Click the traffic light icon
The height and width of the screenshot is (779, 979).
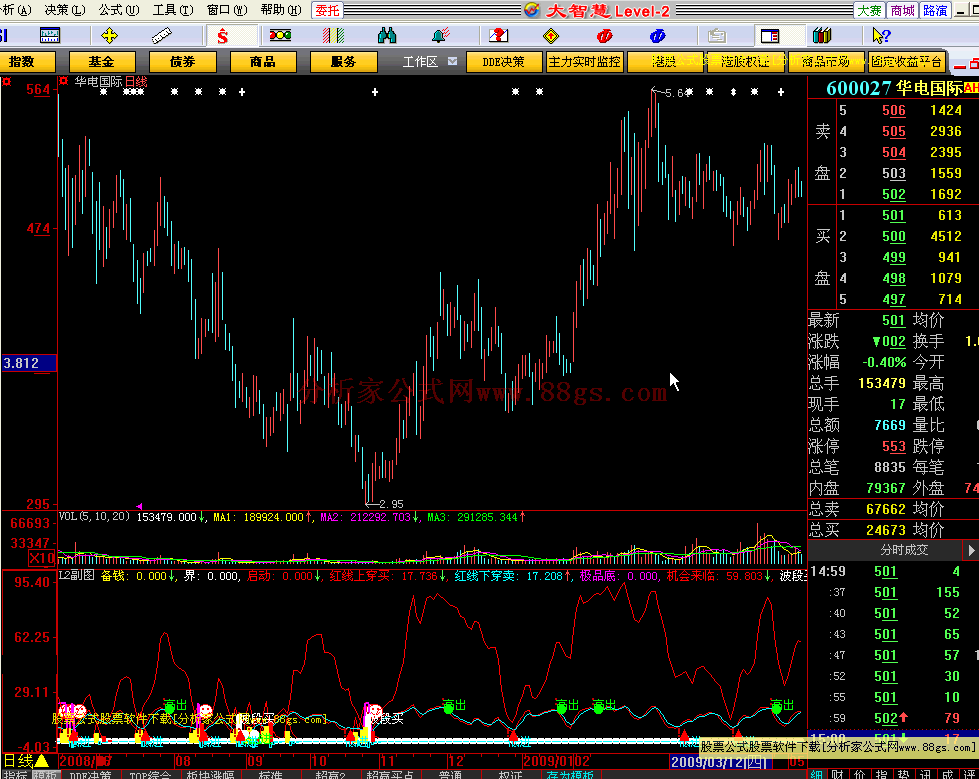280,36
